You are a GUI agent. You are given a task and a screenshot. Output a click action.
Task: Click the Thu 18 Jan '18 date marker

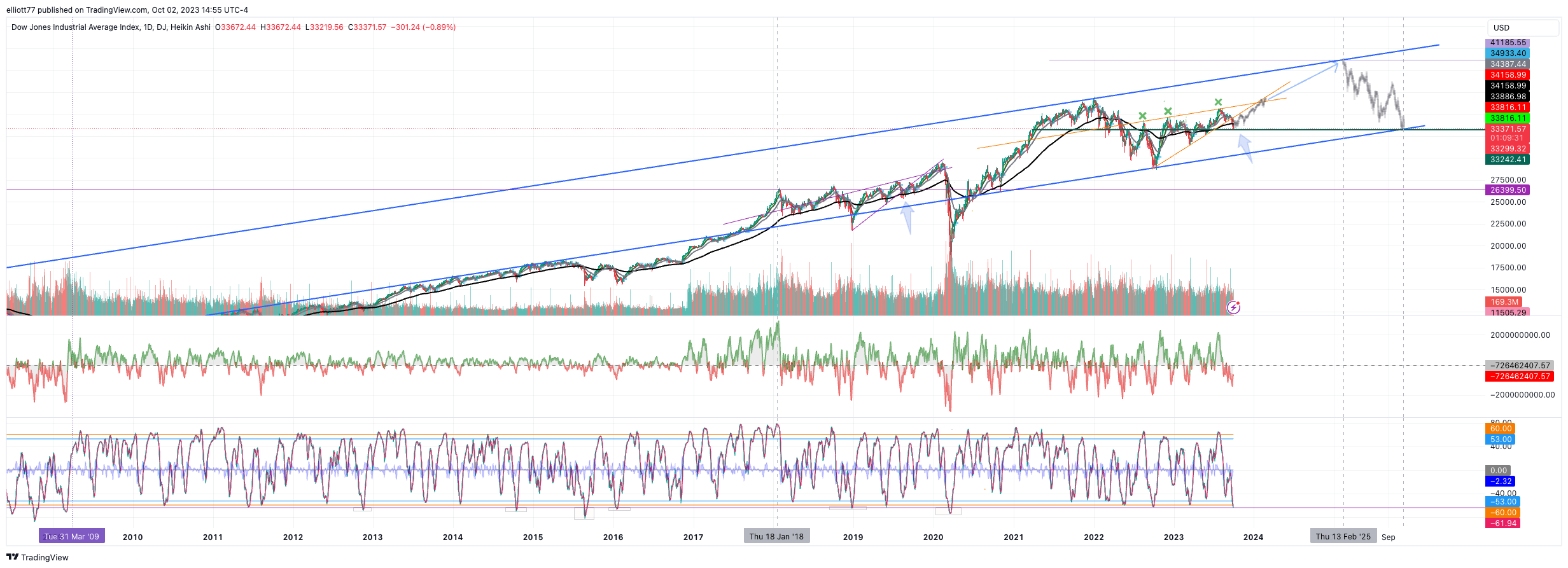(x=776, y=536)
